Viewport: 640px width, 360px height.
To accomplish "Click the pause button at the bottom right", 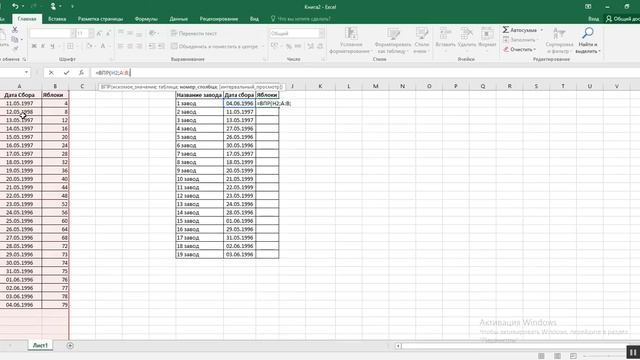I will click(633, 352).
